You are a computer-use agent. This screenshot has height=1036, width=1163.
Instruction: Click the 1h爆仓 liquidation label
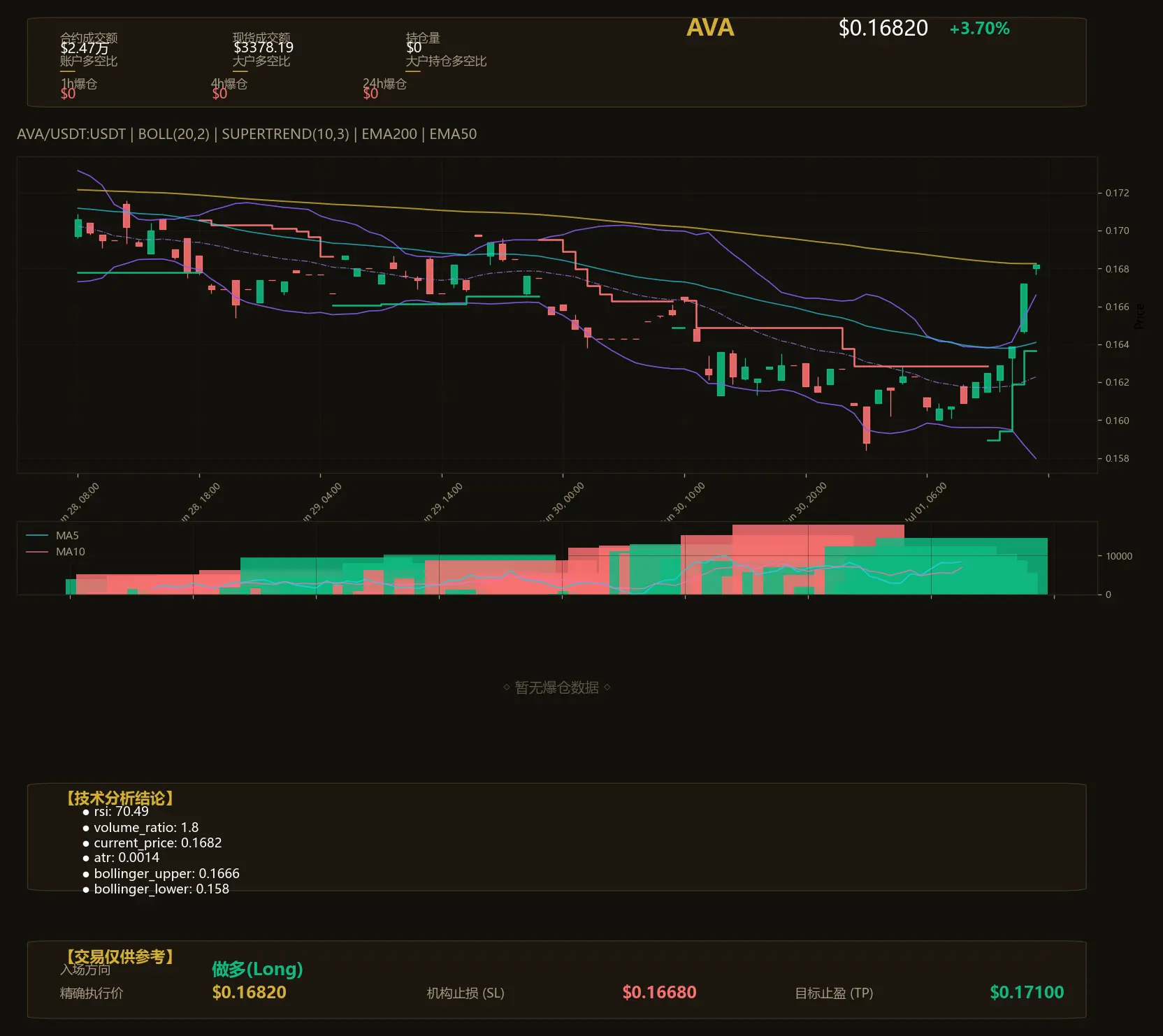click(x=79, y=84)
